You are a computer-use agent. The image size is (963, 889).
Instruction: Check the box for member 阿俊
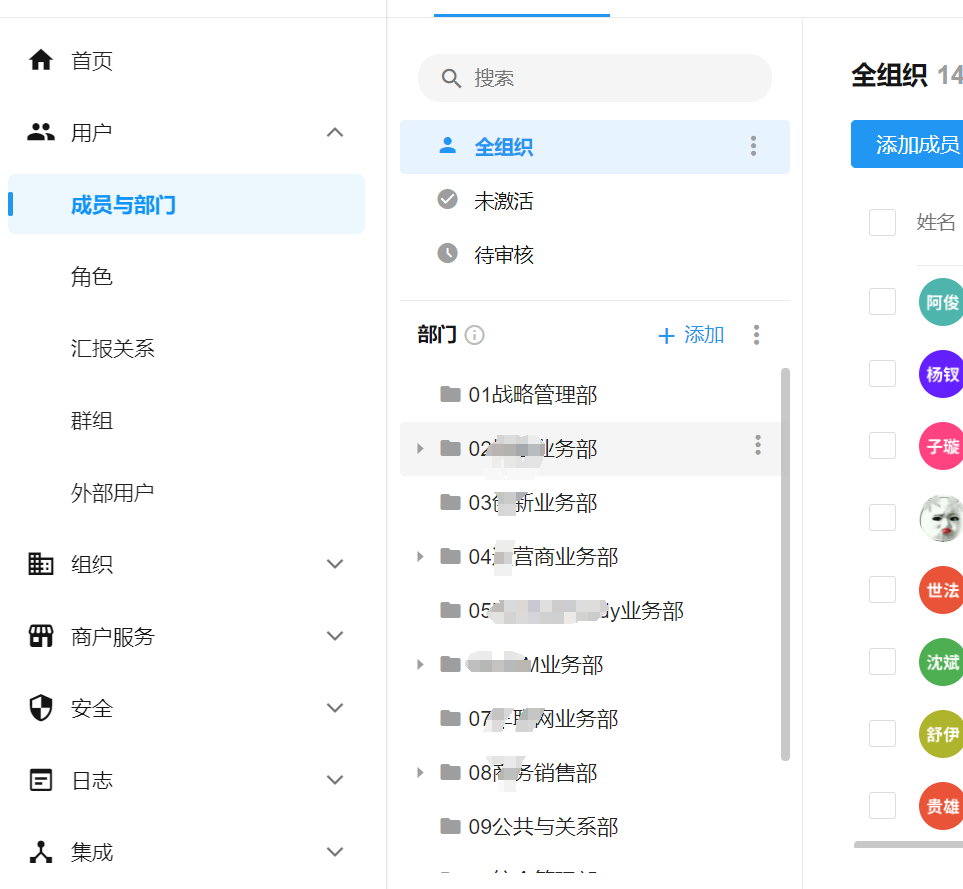tap(882, 302)
